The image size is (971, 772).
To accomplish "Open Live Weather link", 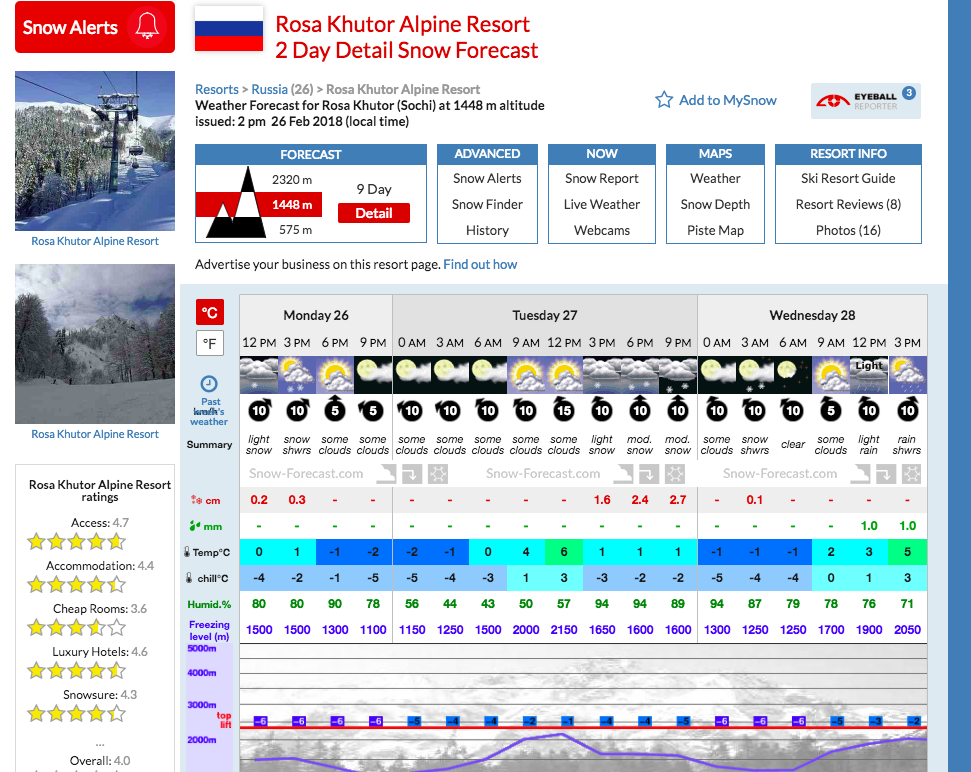I will [602, 204].
